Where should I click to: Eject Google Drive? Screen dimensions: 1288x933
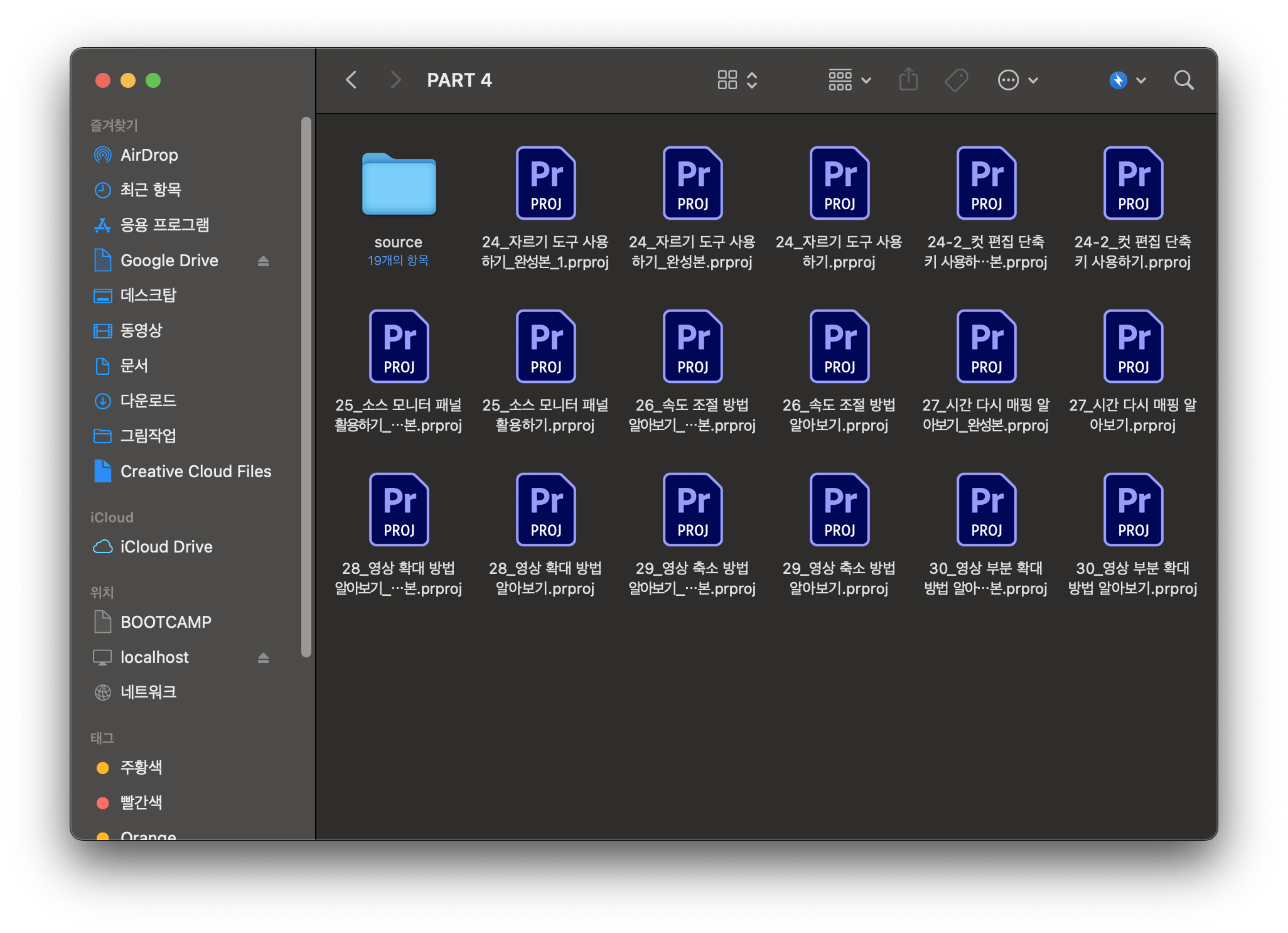(x=264, y=261)
